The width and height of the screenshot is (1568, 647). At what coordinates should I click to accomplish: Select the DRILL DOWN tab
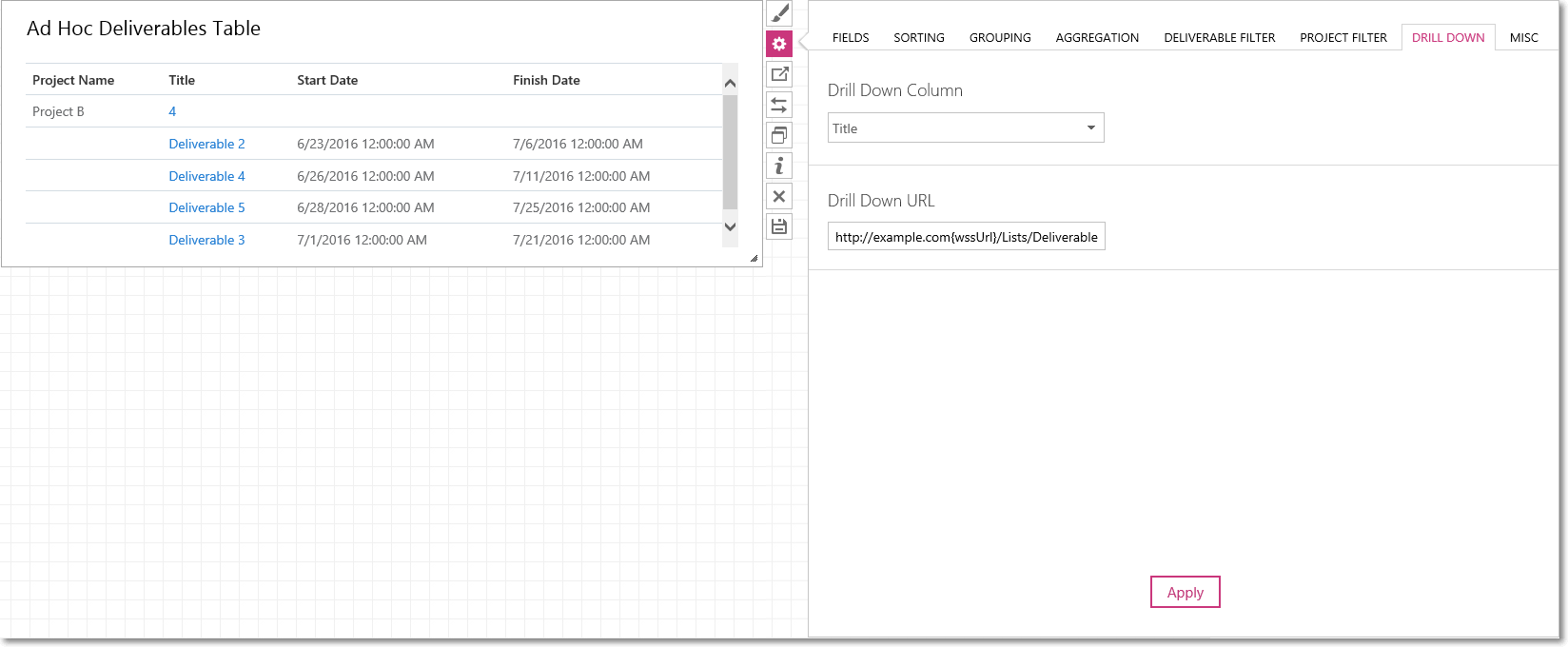(x=1448, y=38)
